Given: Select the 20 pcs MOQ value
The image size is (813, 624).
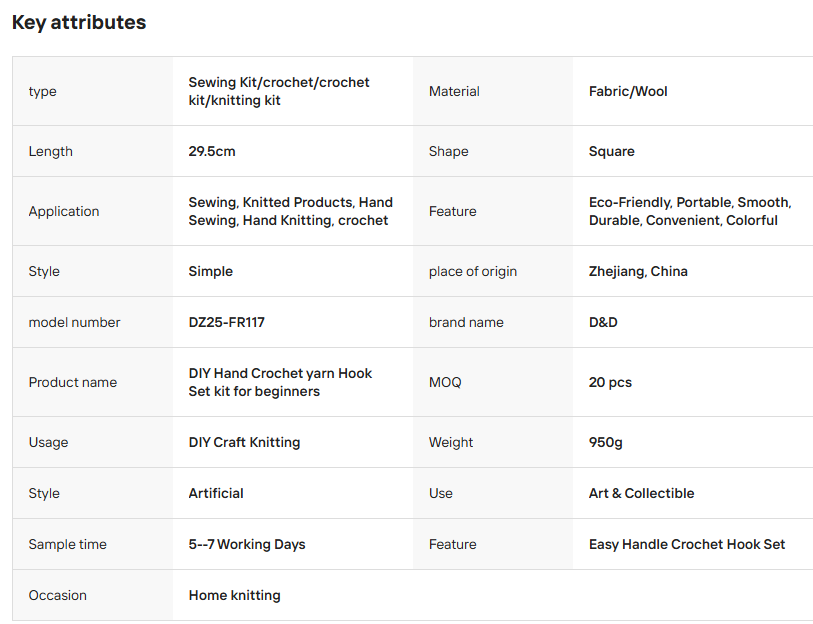Looking at the screenshot, I should (x=610, y=382).
